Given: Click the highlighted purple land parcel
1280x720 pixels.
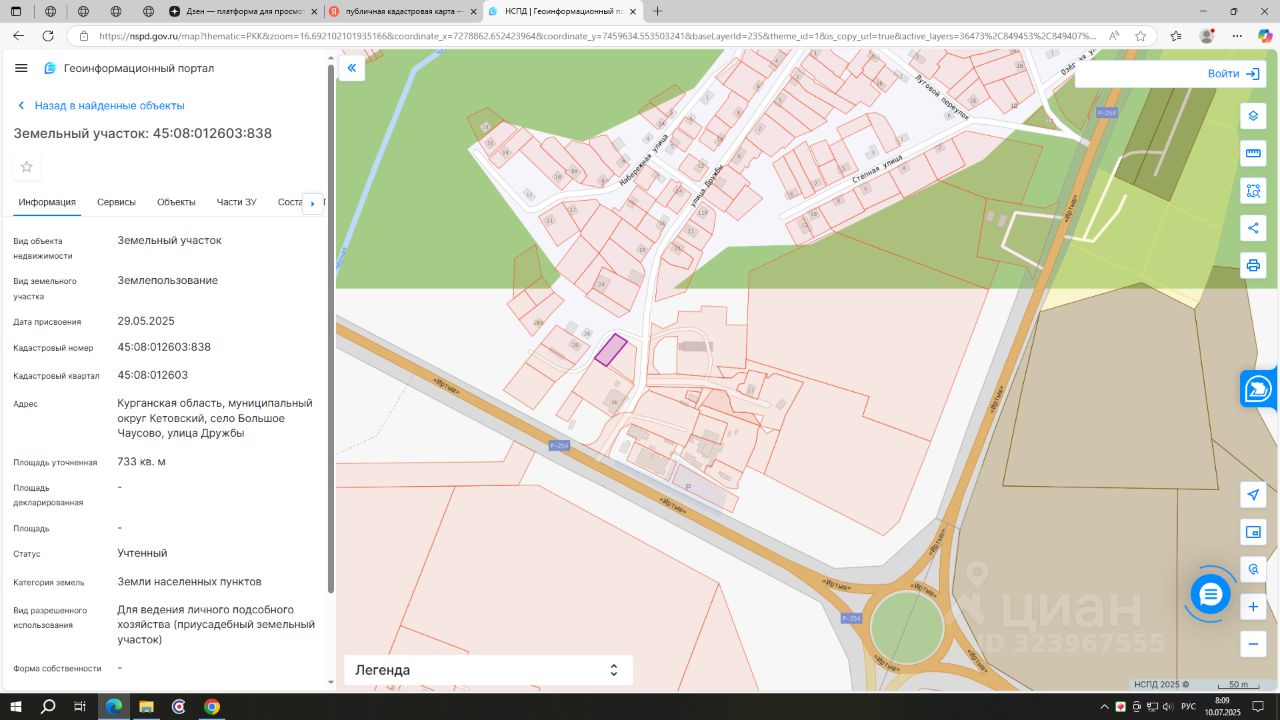Looking at the screenshot, I should click(x=610, y=350).
